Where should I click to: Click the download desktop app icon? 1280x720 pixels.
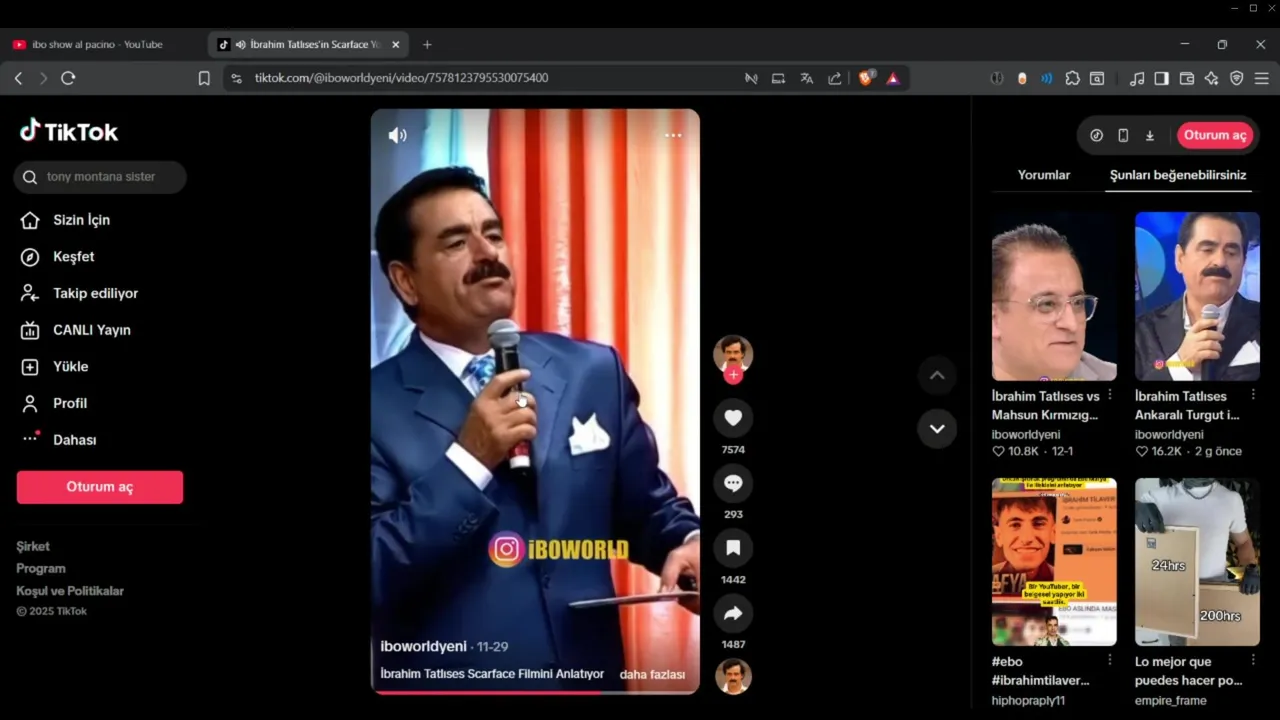click(x=1150, y=135)
